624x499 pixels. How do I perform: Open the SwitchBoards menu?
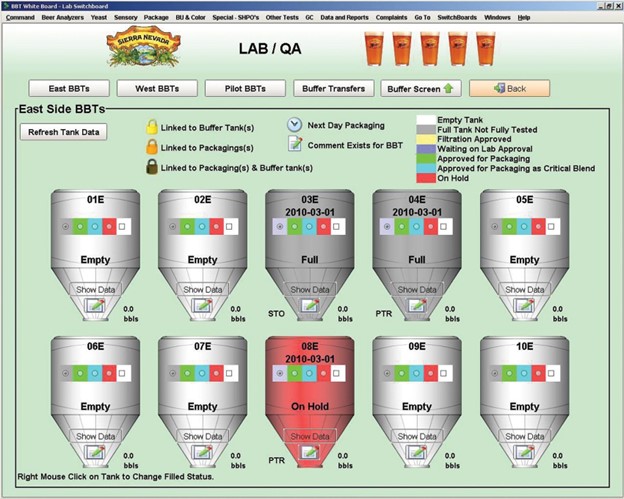tap(457, 17)
